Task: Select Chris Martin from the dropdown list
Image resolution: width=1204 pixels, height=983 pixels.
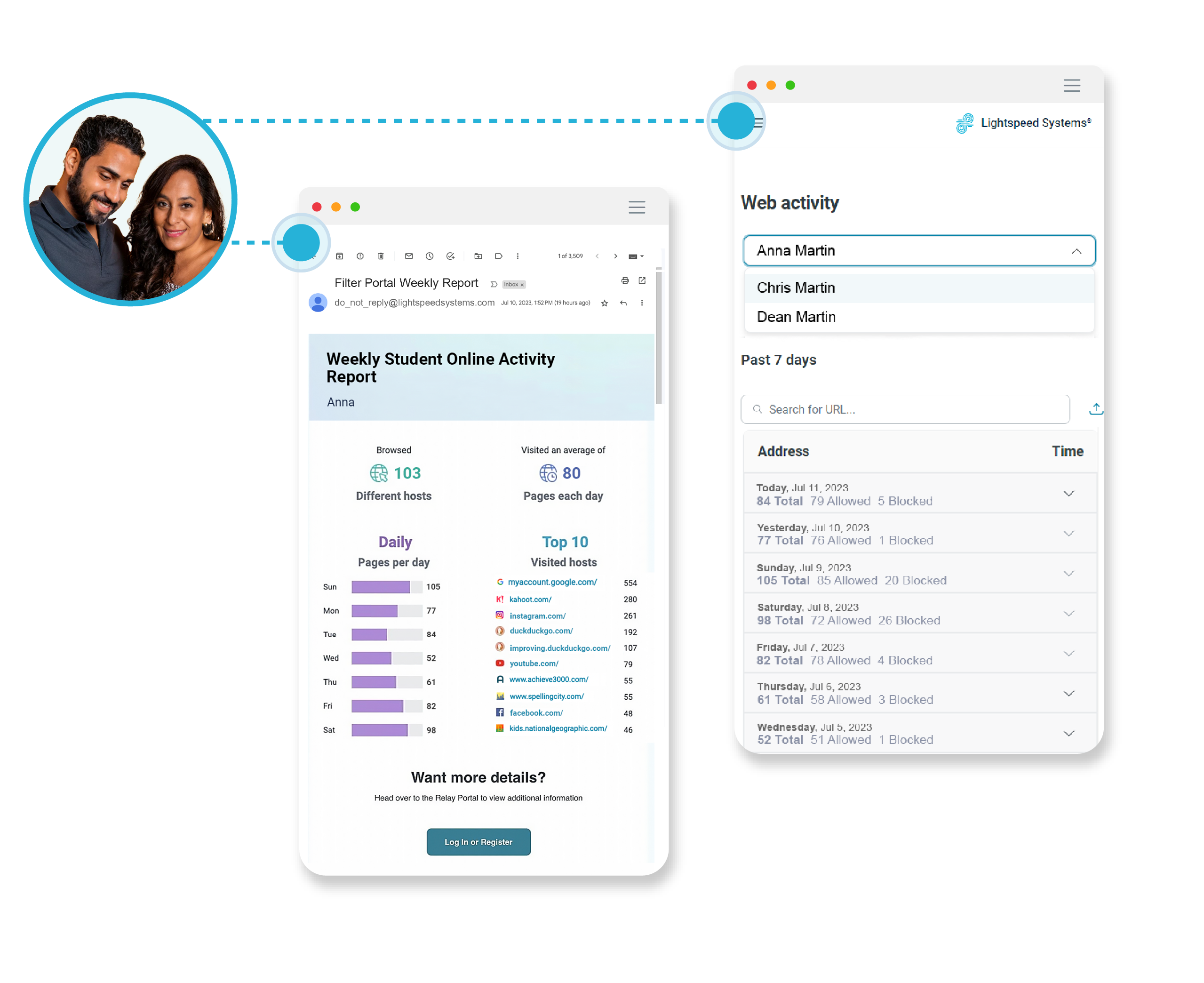Action: point(801,290)
